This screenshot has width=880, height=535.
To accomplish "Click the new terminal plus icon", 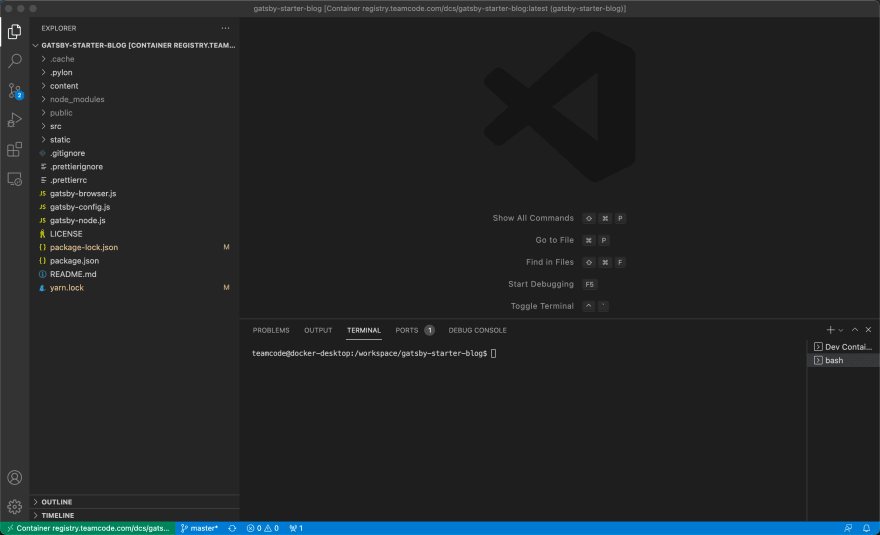I will pyautogui.click(x=830, y=330).
